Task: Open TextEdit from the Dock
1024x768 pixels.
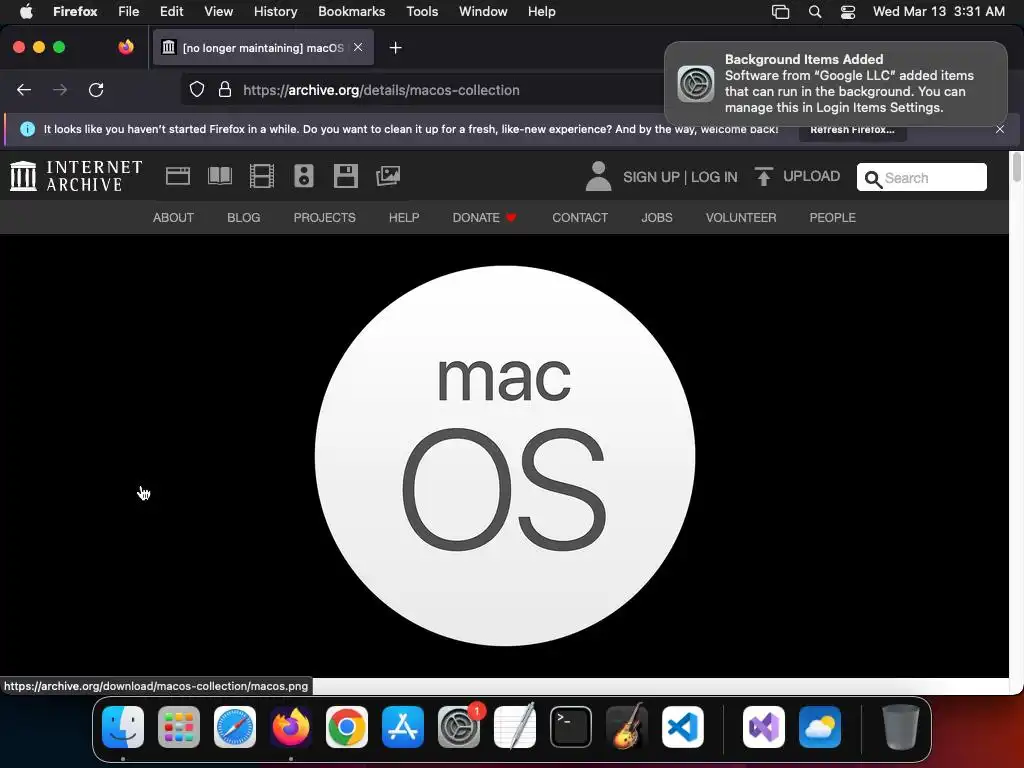Action: pyautogui.click(x=515, y=727)
